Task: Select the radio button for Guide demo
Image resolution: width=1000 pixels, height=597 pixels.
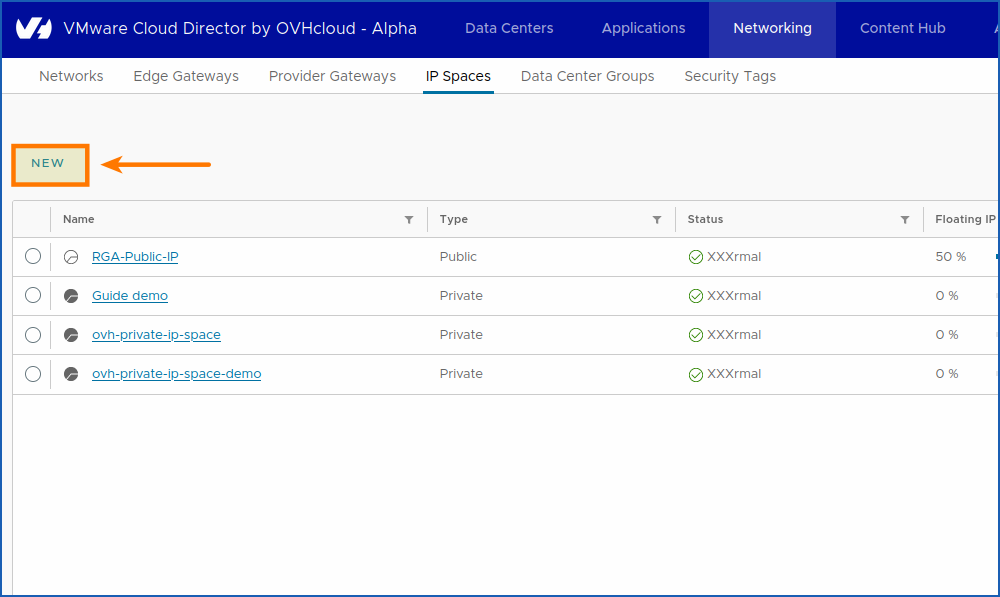Action: 32,295
